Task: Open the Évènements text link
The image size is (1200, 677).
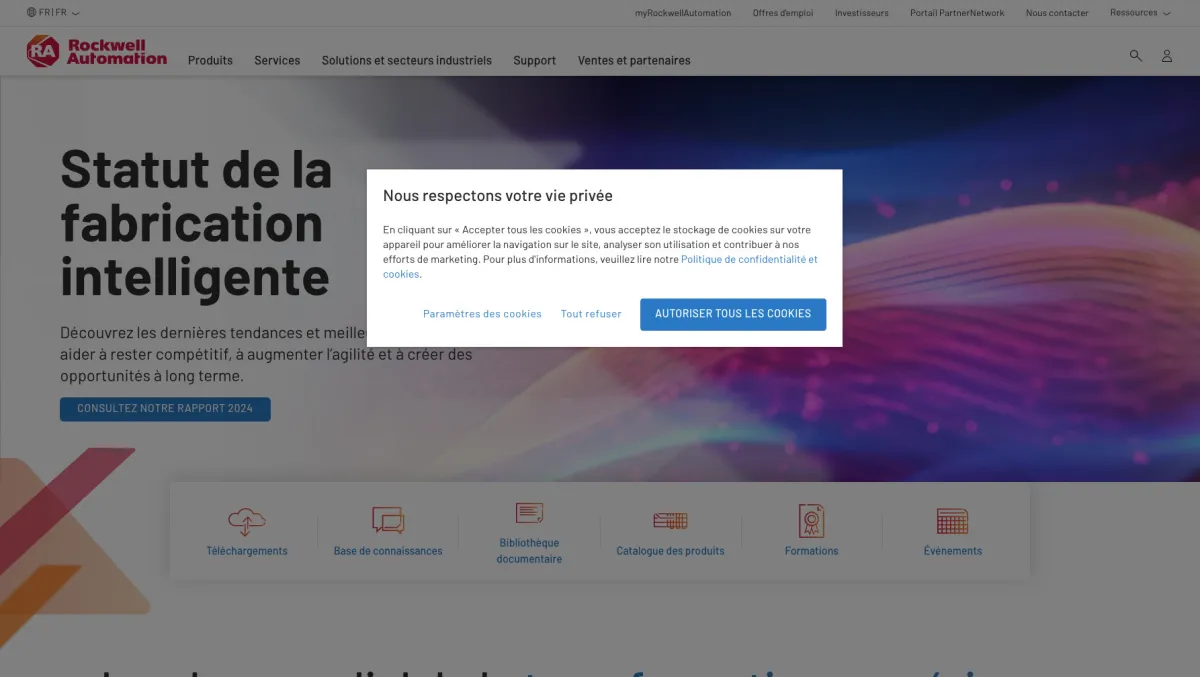Action: tap(953, 551)
